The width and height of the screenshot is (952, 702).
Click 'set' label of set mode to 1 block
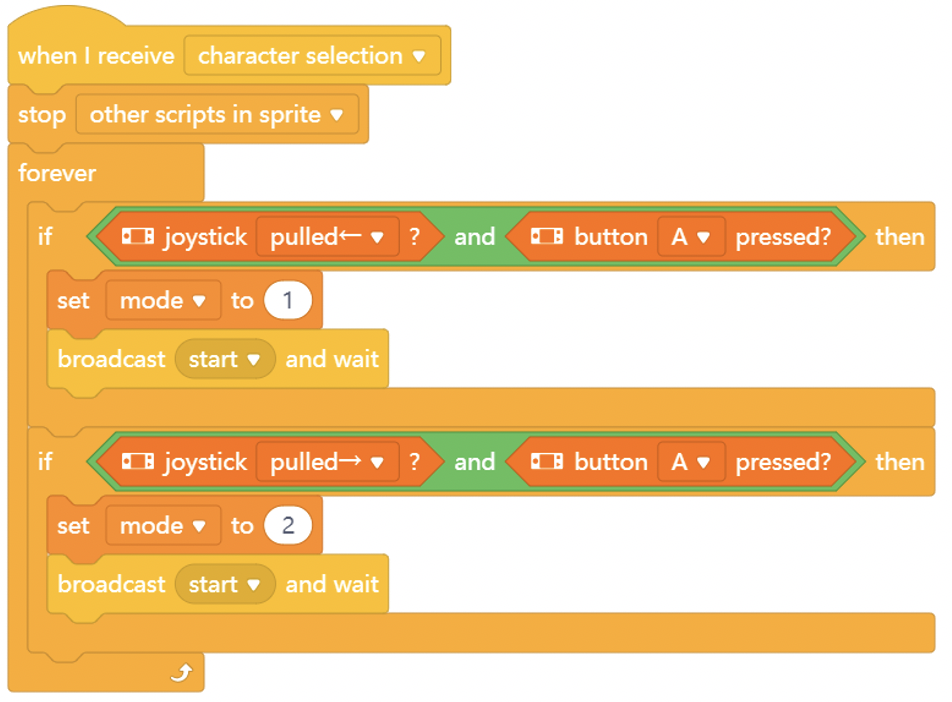(73, 301)
